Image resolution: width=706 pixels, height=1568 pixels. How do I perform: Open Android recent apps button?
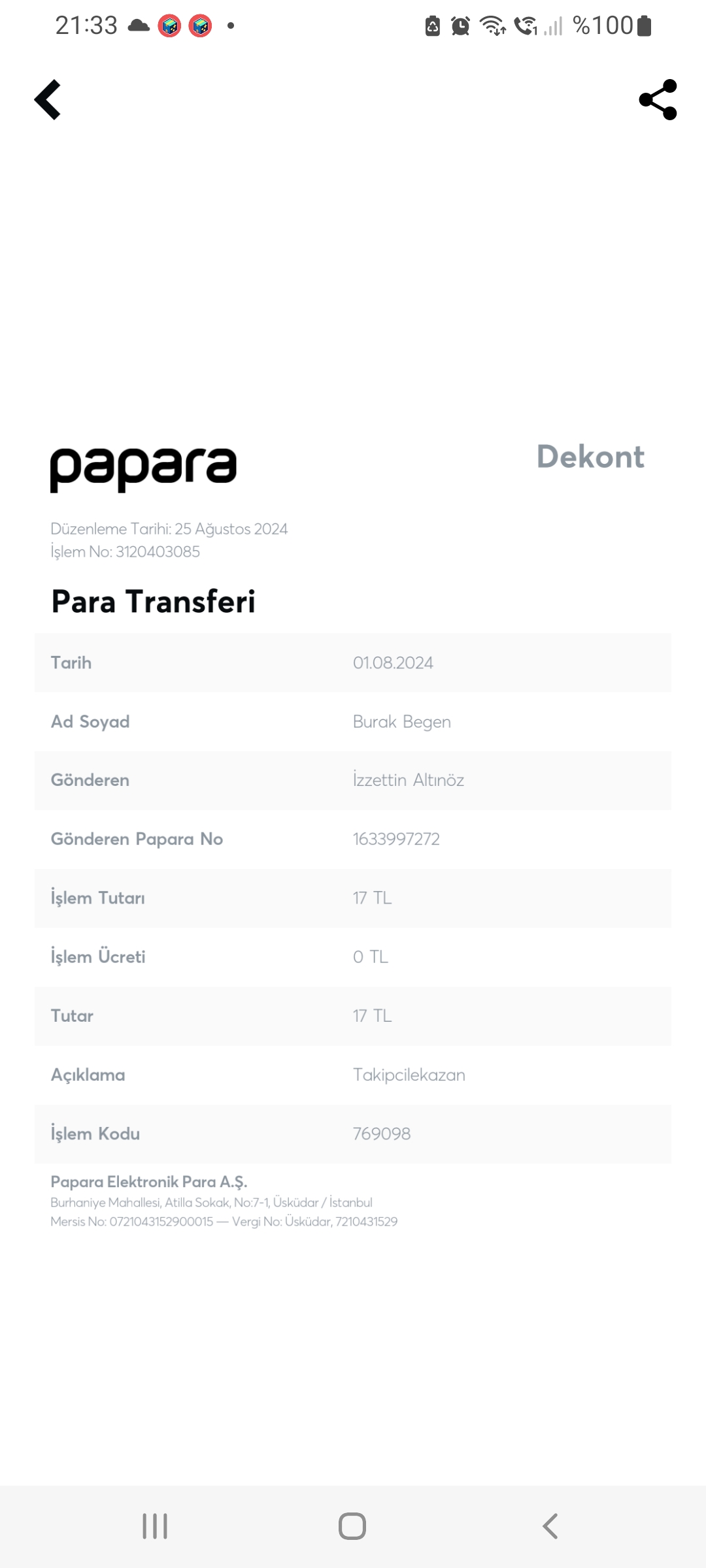tap(155, 1526)
